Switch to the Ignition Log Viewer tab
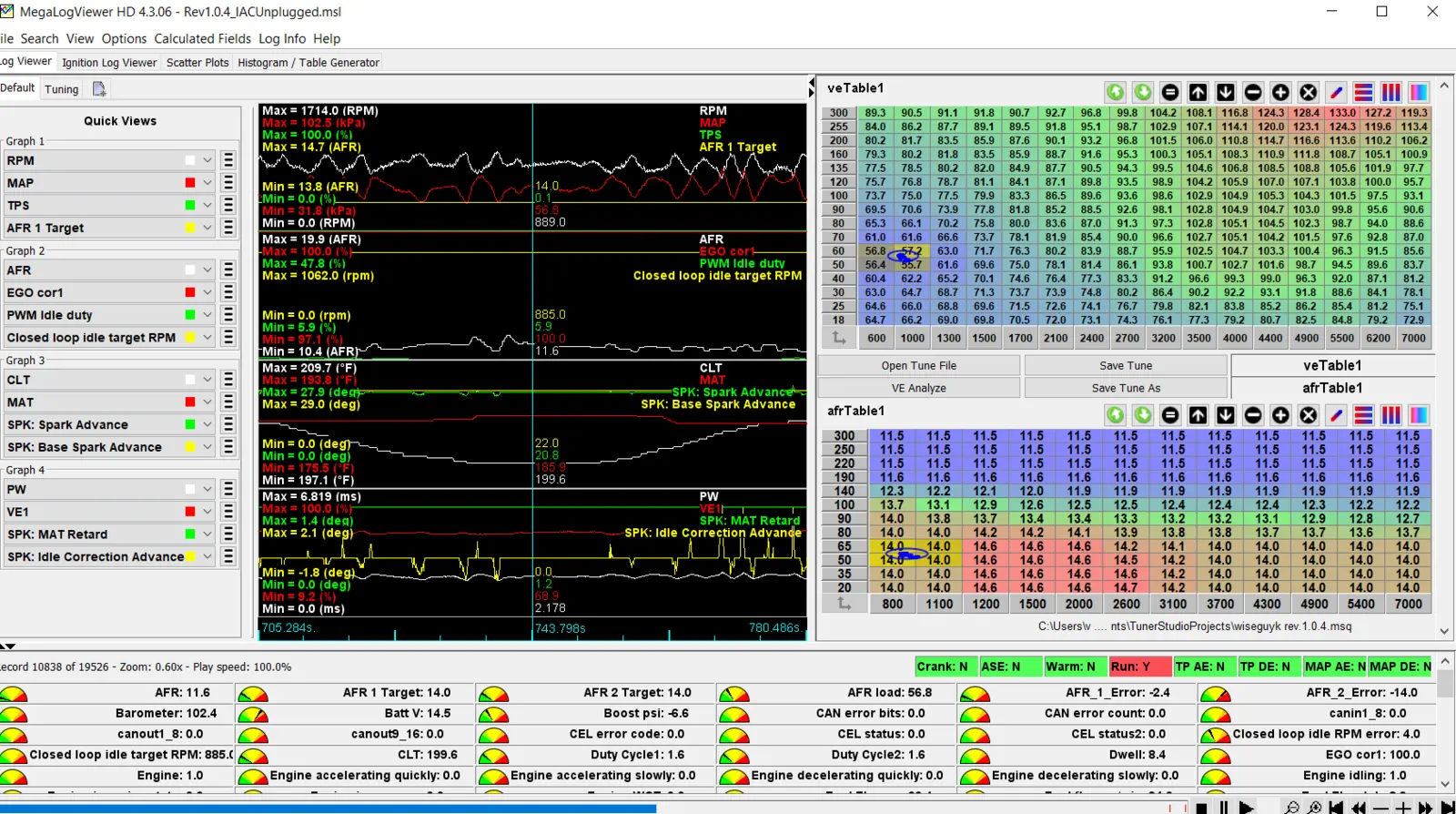1456x814 pixels. [x=109, y=62]
